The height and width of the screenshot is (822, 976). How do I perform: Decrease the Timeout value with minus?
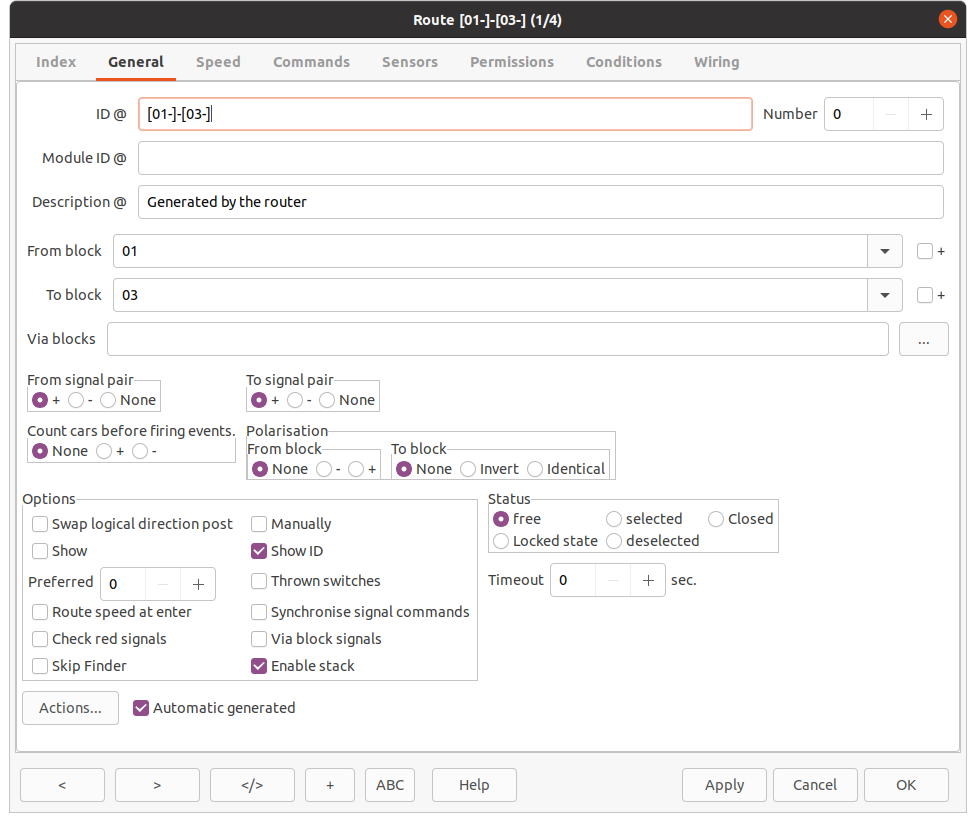pyautogui.click(x=613, y=580)
